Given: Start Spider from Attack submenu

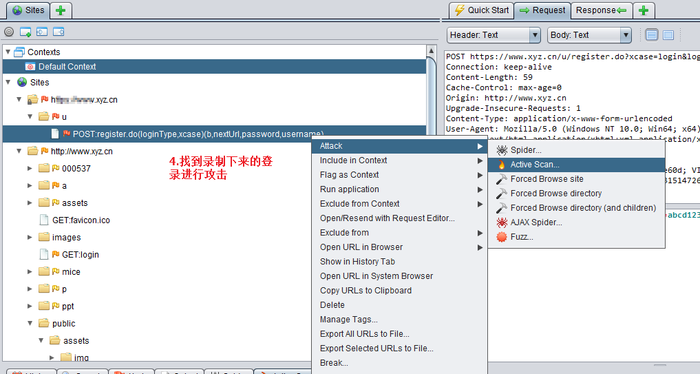Looking at the screenshot, I should pyautogui.click(x=576, y=150).
